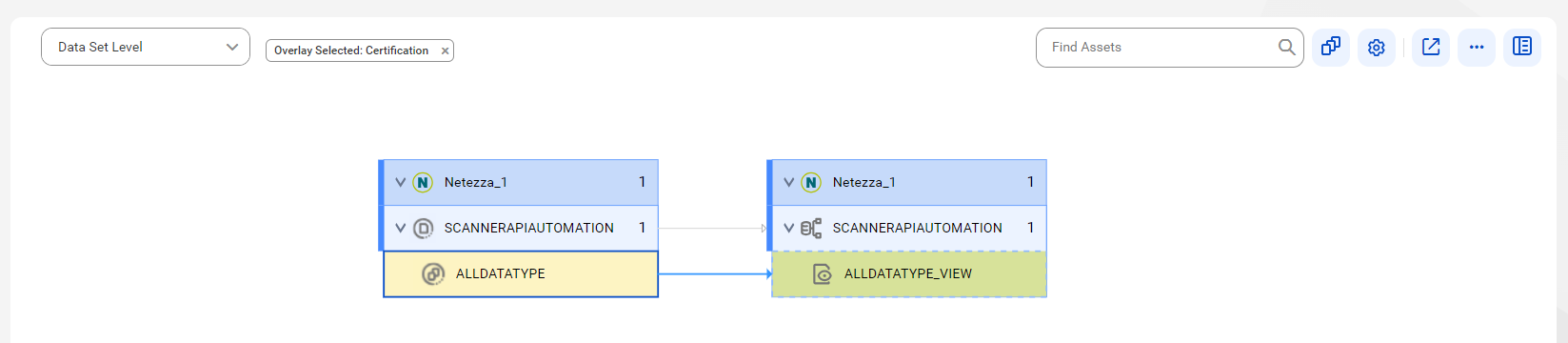Click right Netezza_1 N logo icon
The image size is (1568, 343).
click(811, 182)
